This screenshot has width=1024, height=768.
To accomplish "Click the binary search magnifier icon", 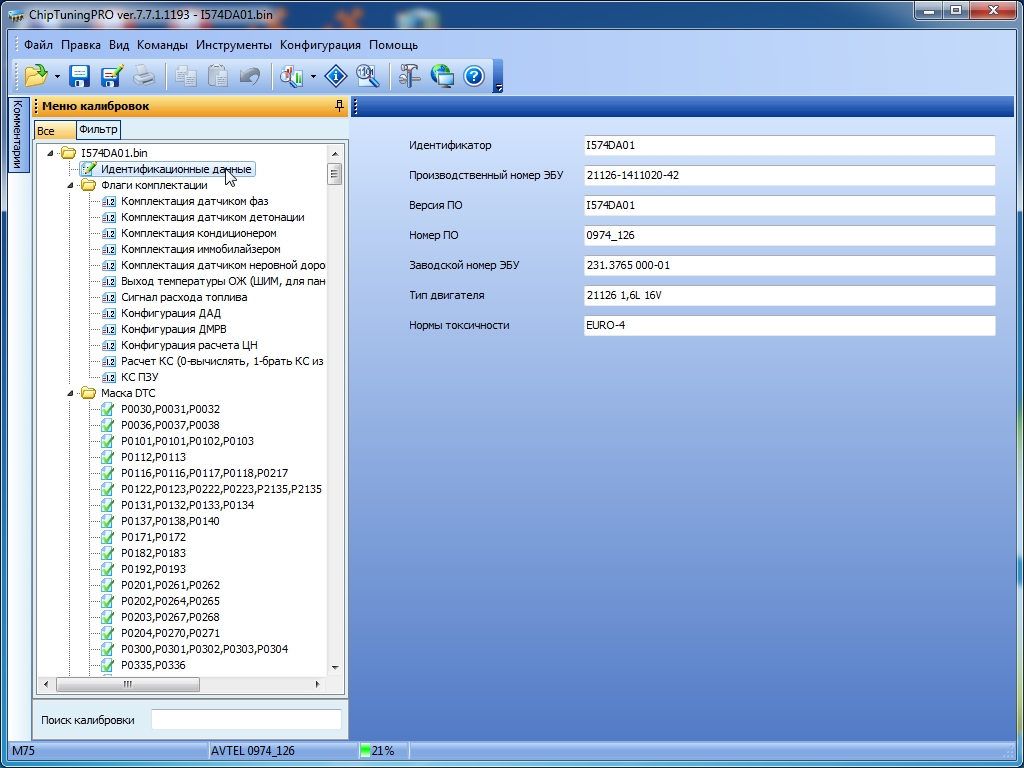I will tap(367, 75).
